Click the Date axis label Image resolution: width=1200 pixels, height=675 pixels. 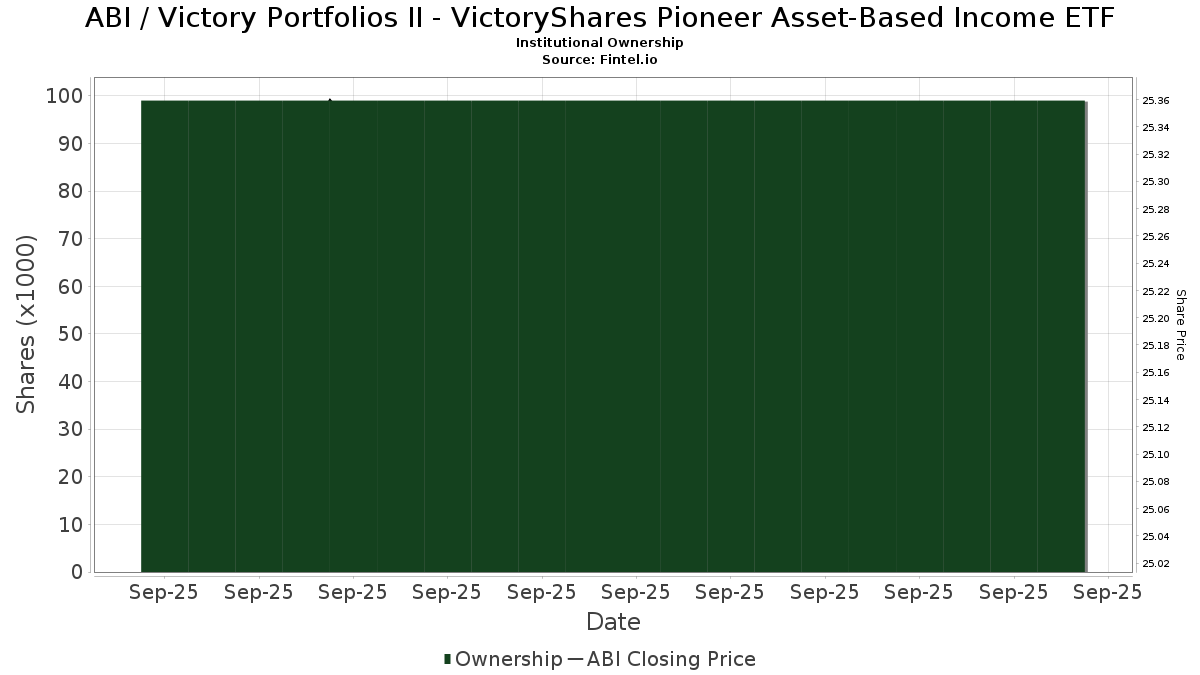tap(613, 622)
